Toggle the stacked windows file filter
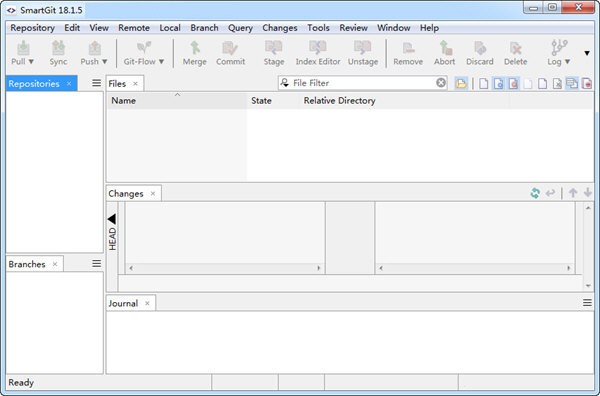 tap(572, 83)
